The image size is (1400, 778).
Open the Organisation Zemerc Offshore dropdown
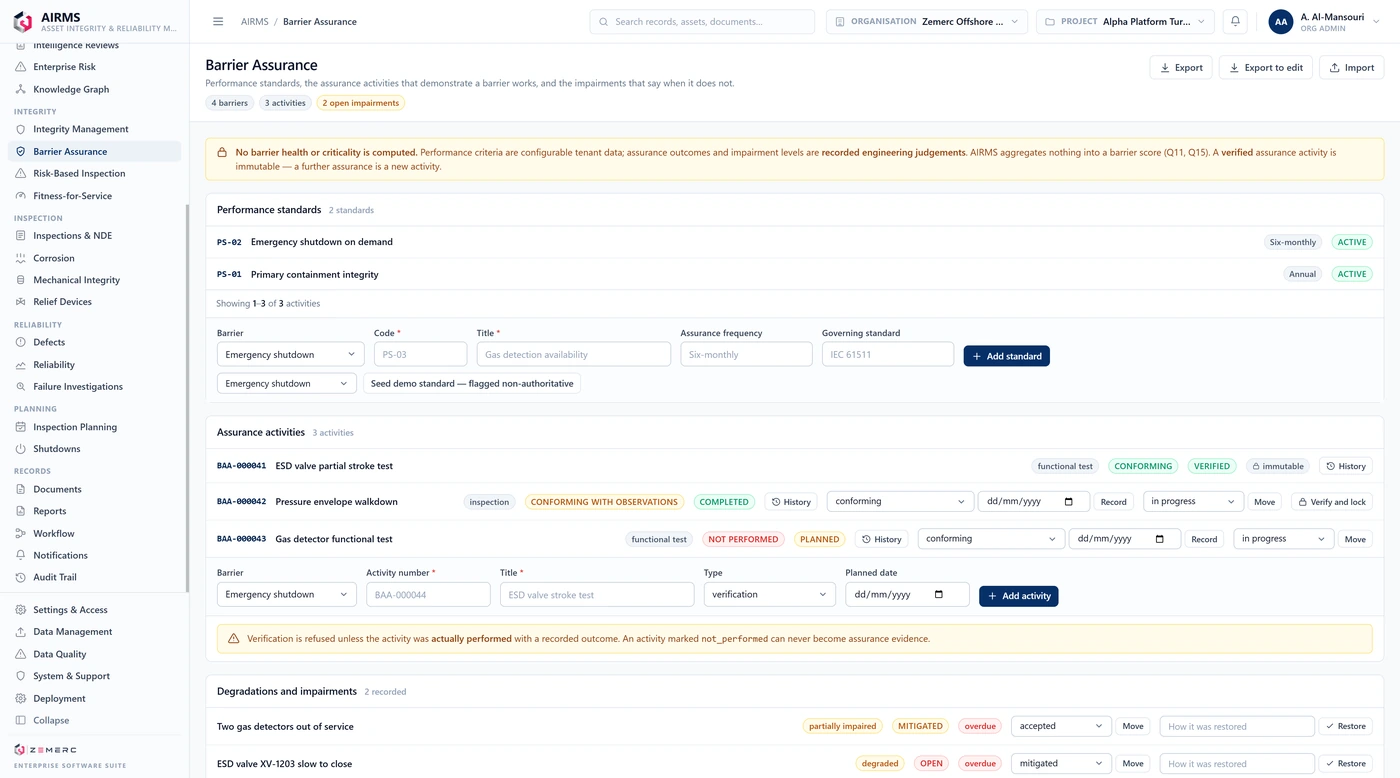tap(926, 21)
